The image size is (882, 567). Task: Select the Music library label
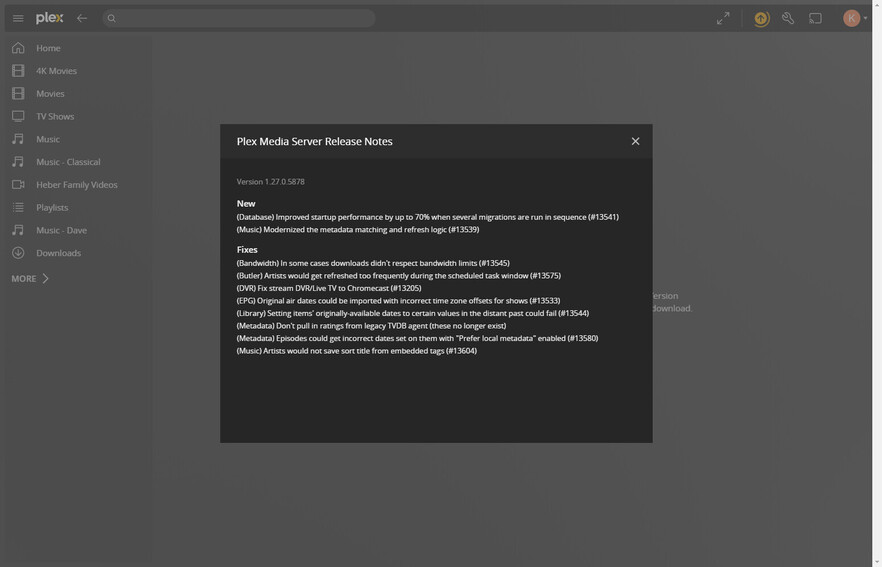click(x=48, y=140)
